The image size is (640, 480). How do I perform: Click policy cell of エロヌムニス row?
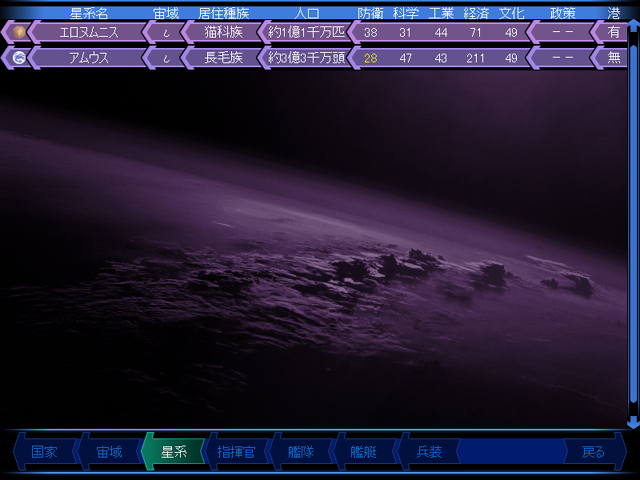point(562,32)
